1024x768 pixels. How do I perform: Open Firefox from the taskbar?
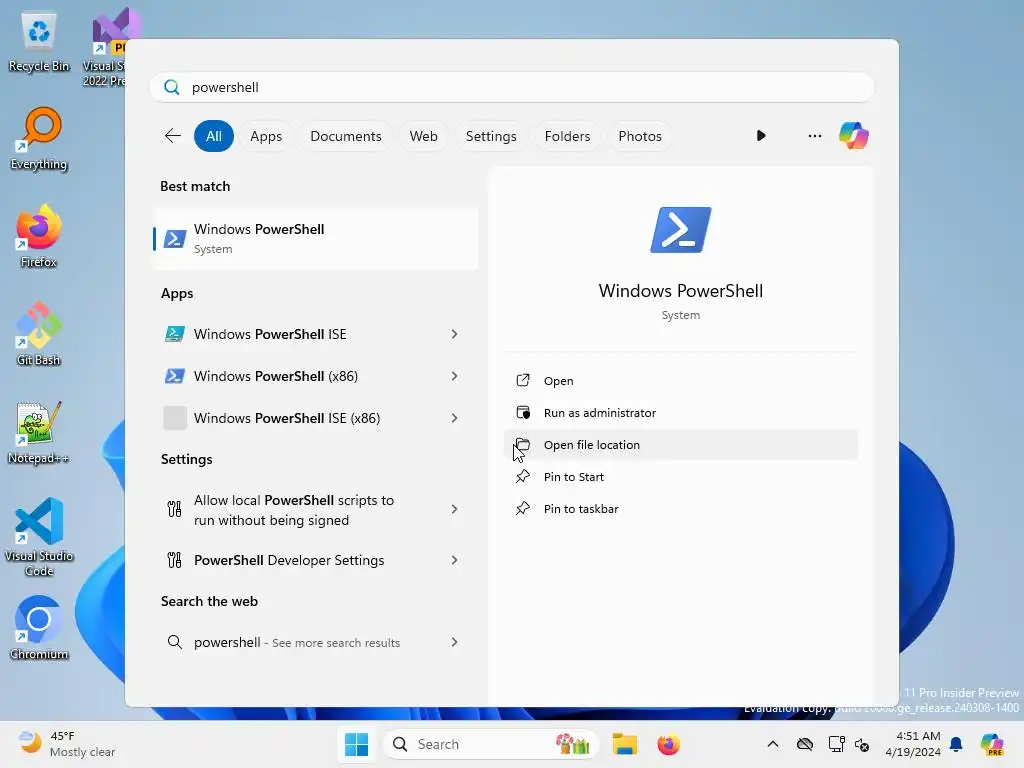[x=668, y=744]
